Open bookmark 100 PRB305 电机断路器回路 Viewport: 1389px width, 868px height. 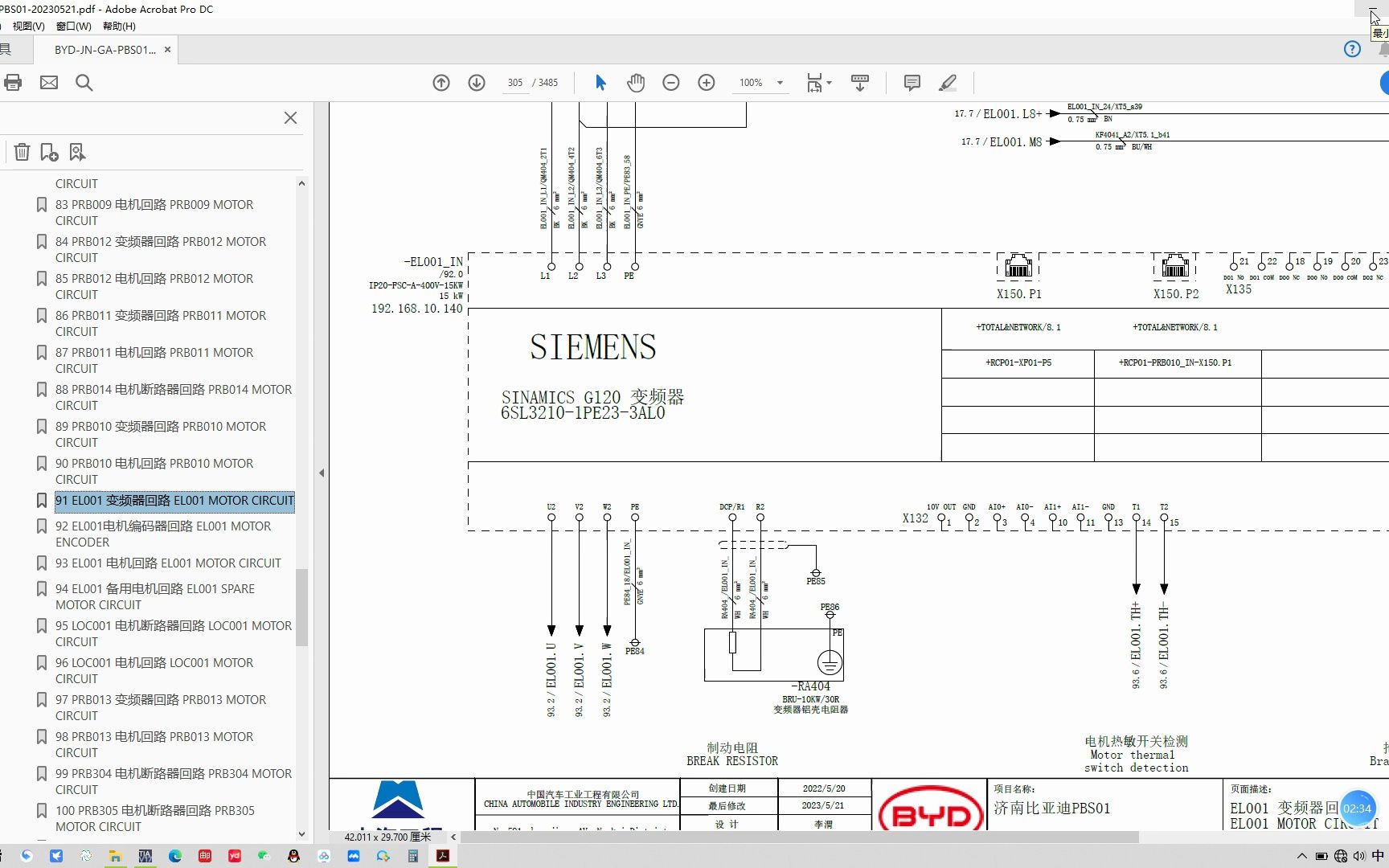point(155,819)
